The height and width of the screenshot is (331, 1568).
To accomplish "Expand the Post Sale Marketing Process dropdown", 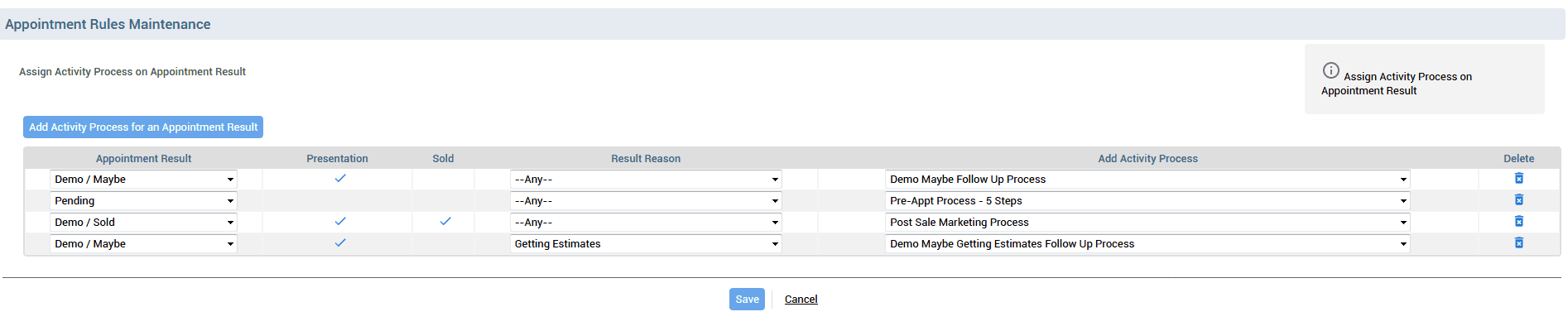I will click(x=1147, y=223).
